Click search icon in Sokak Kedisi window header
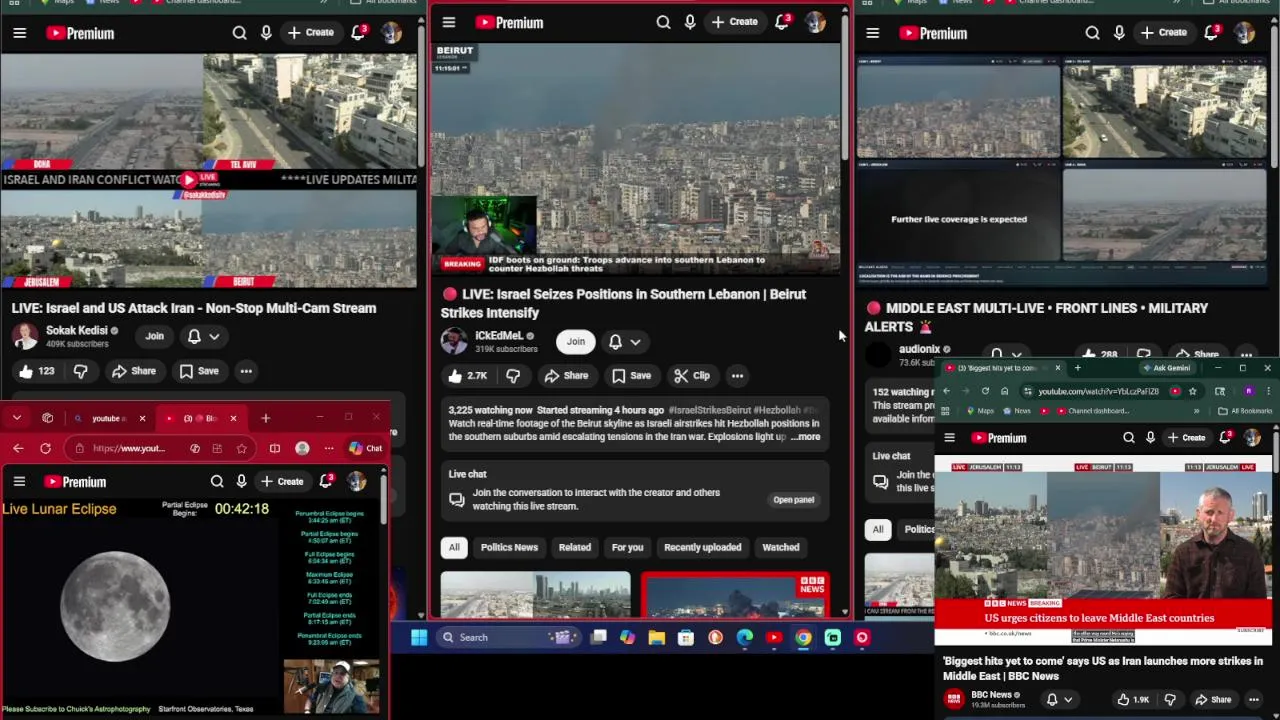The width and height of the screenshot is (1280, 720). (x=239, y=33)
